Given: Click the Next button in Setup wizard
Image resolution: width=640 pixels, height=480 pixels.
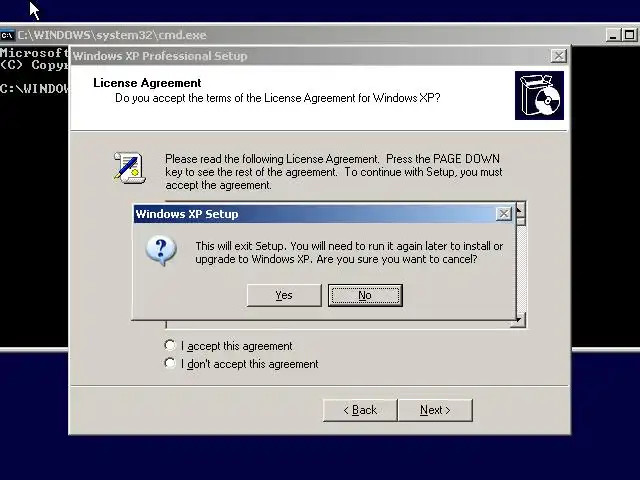Looking at the screenshot, I should [x=435, y=410].
